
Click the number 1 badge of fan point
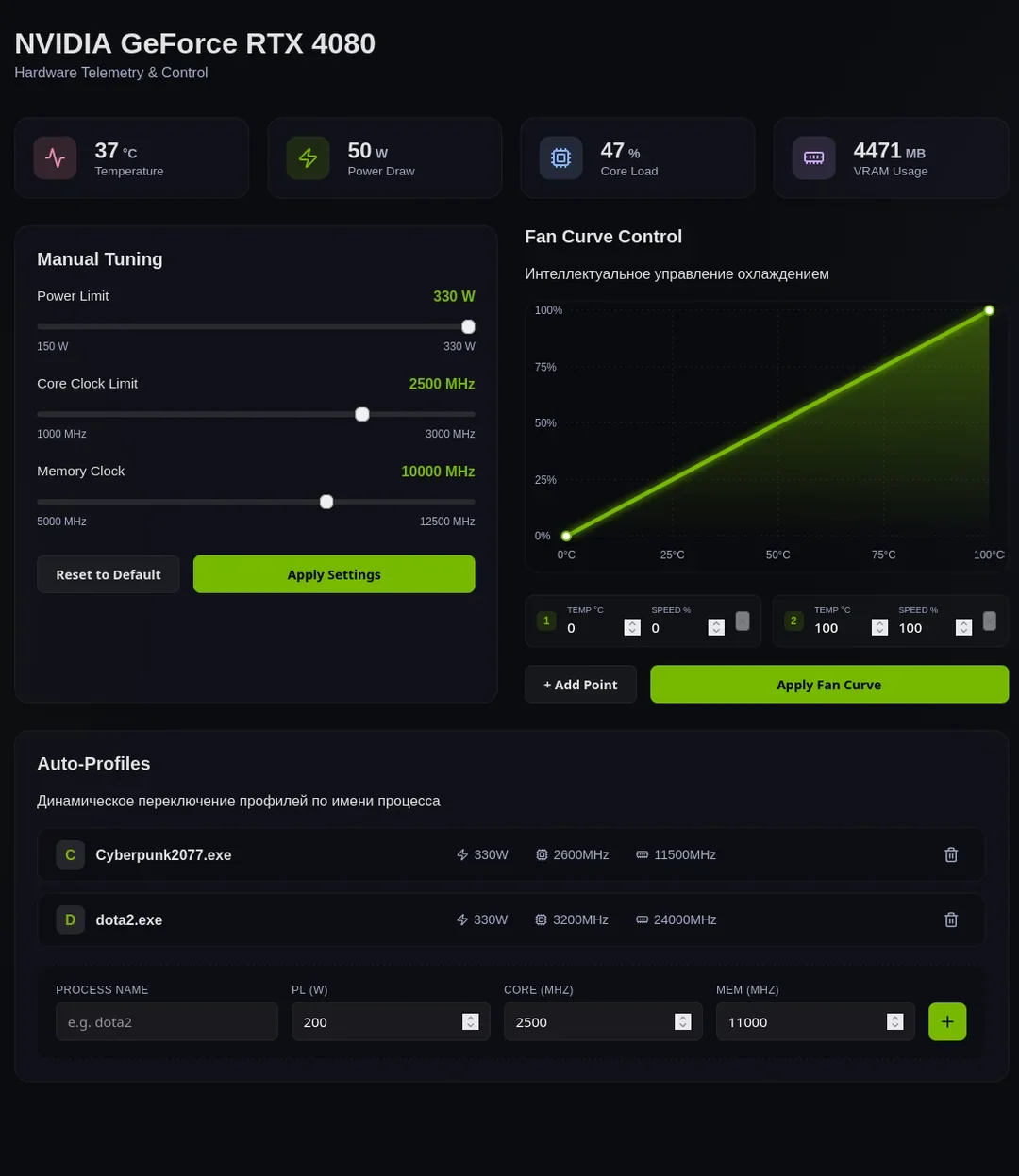(546, 621)
